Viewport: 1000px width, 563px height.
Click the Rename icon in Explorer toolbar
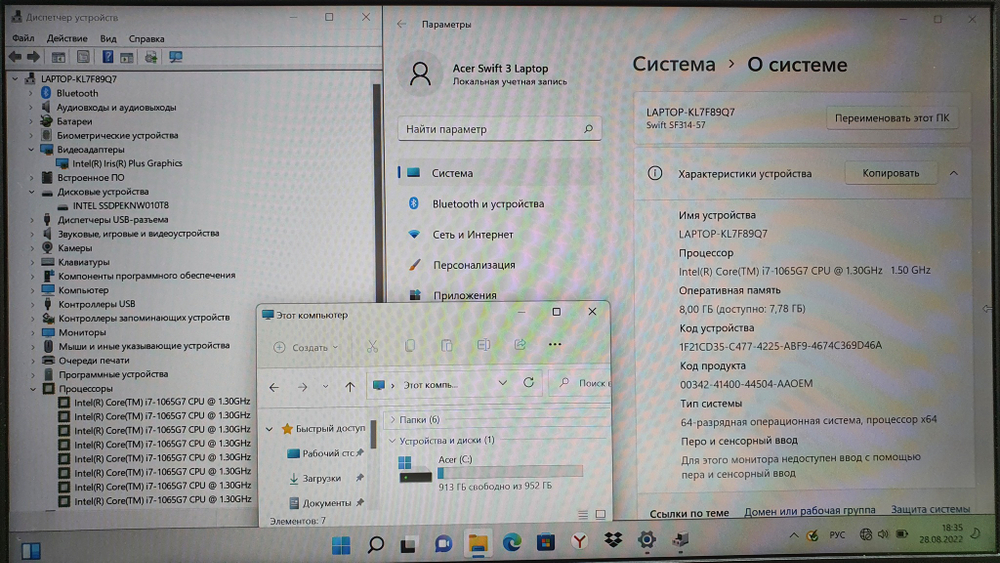(483, 345)
